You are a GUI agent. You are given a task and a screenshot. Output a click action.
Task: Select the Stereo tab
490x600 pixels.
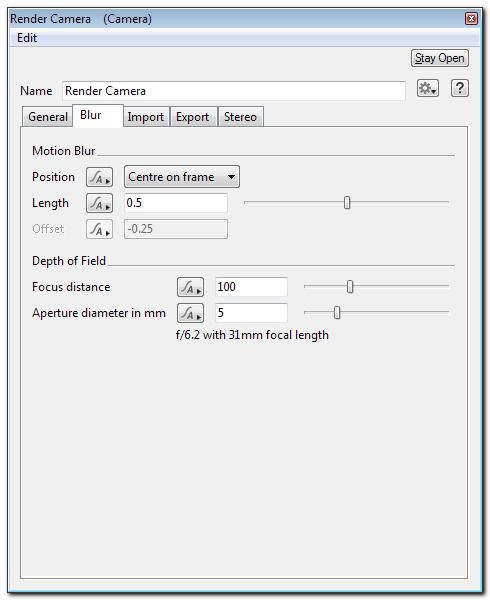241,117
